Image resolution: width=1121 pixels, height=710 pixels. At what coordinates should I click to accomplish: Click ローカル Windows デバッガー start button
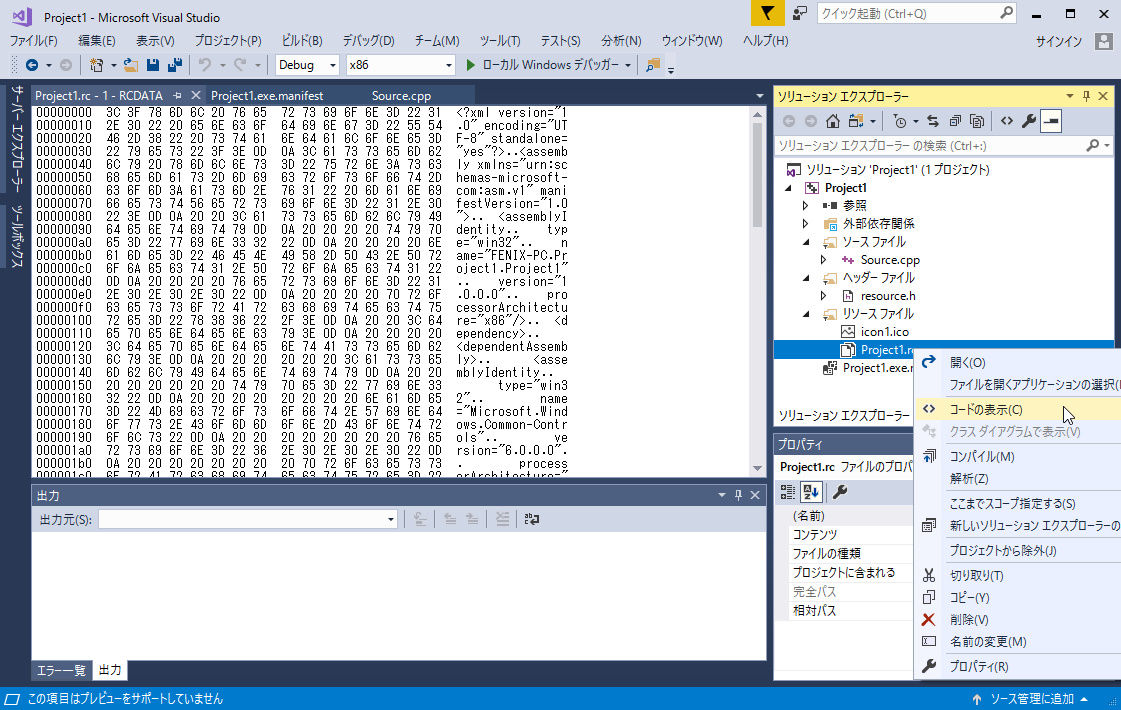tap(550, 65)
